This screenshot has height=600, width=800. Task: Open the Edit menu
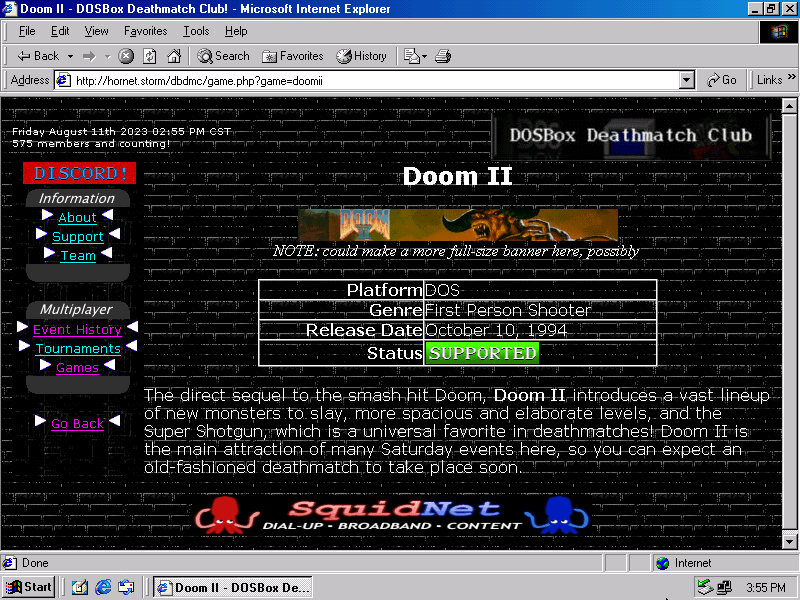tap(60, 31)
